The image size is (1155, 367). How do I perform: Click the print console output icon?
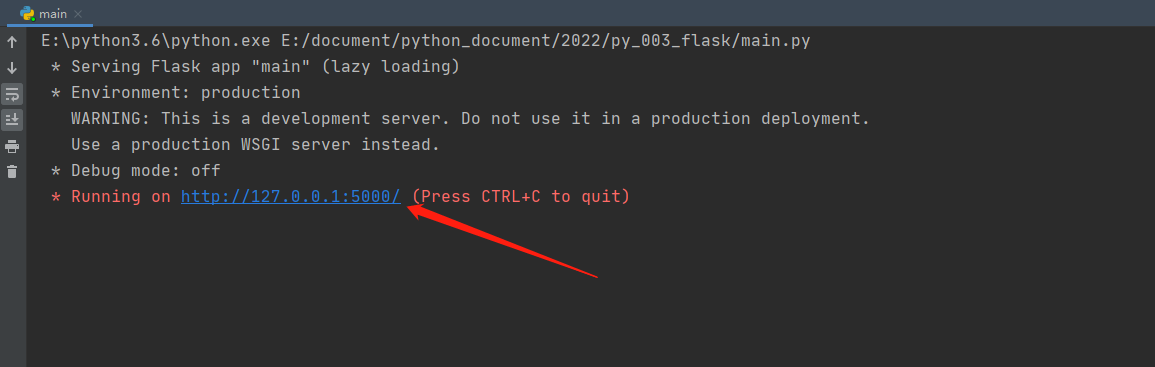tap(12, 146)
